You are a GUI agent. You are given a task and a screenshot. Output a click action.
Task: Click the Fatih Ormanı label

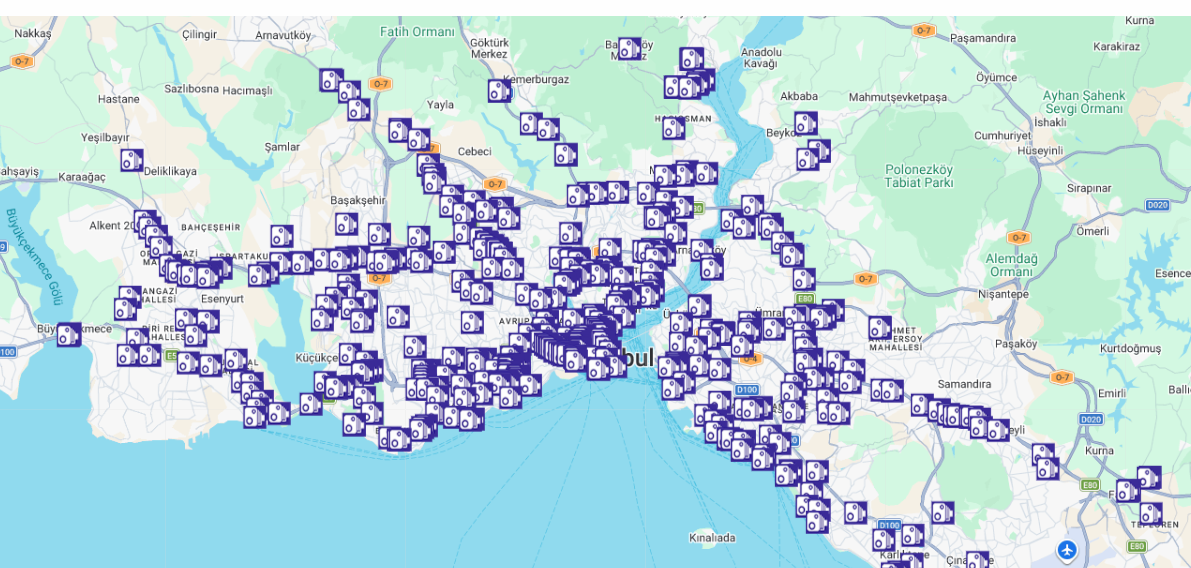pyautogui.click(x=417, y=32)
